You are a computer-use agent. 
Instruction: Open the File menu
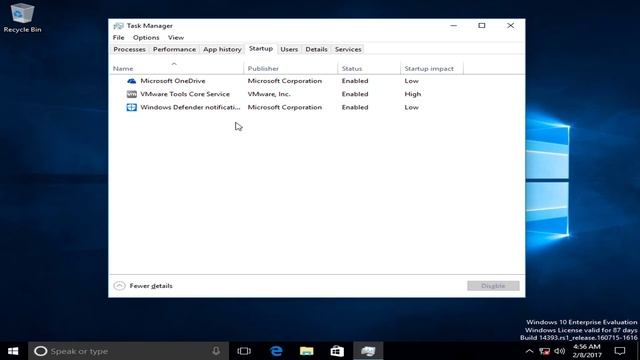[x=119, y=38]
